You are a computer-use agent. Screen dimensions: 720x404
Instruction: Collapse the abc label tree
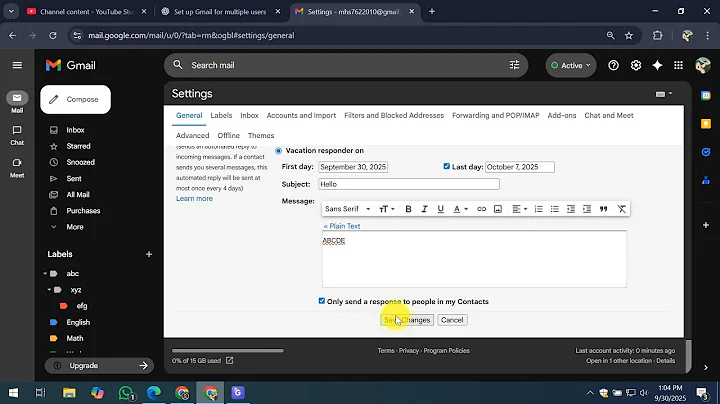(x=45, y=274)
